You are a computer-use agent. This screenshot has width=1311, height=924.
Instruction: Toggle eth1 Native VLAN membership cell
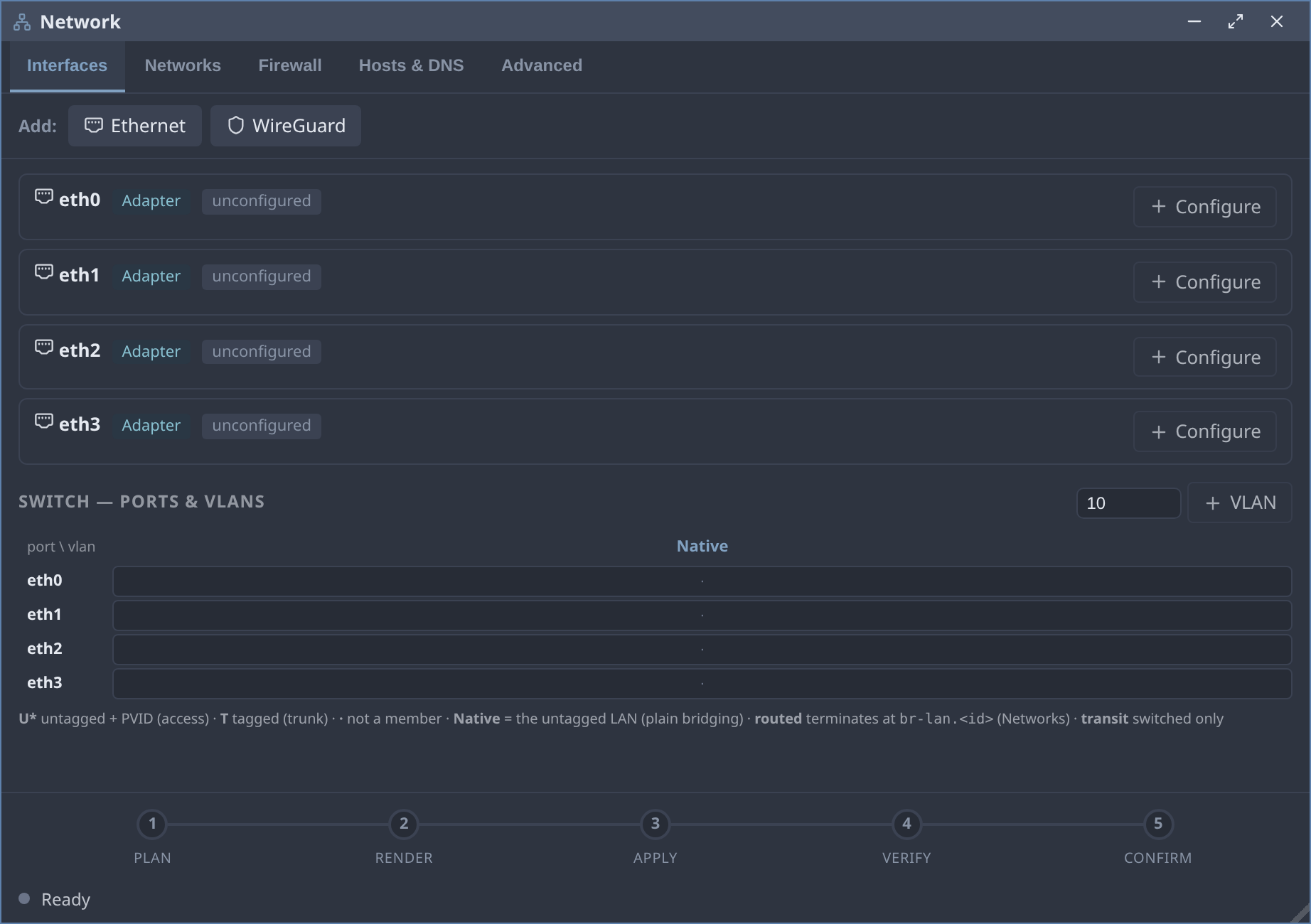[702, 616]
